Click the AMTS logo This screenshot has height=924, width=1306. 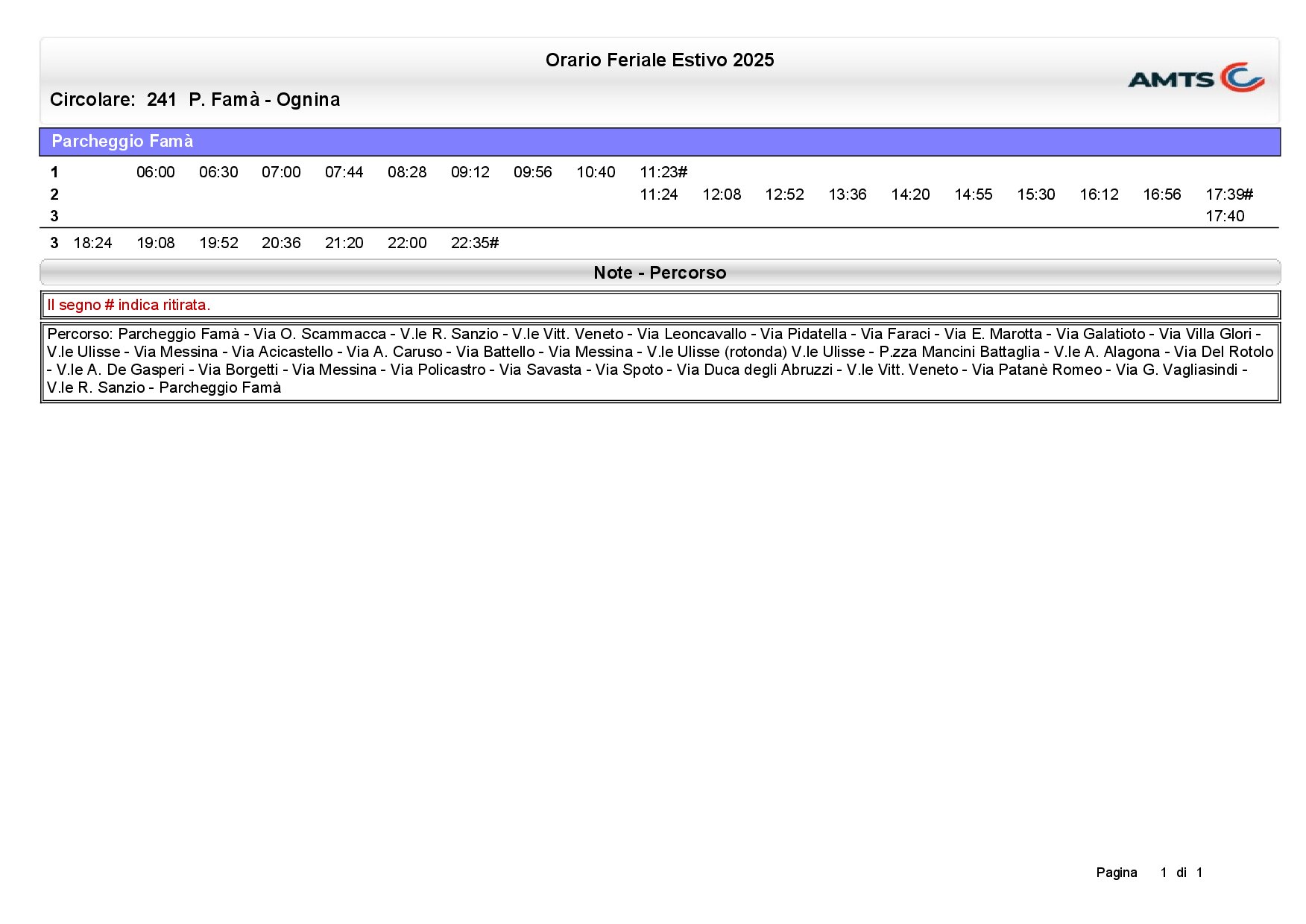[1196, 77]
